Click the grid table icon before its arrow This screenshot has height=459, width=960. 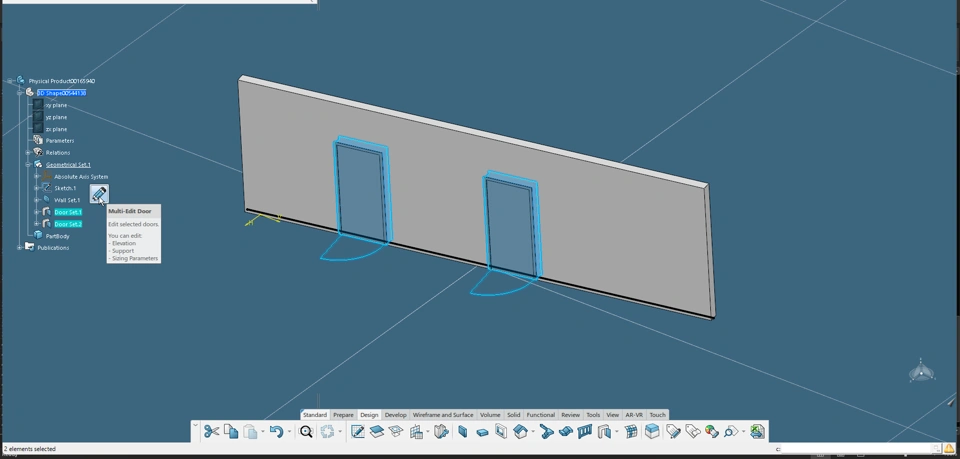pyautogui.click(x=416, y=431)
